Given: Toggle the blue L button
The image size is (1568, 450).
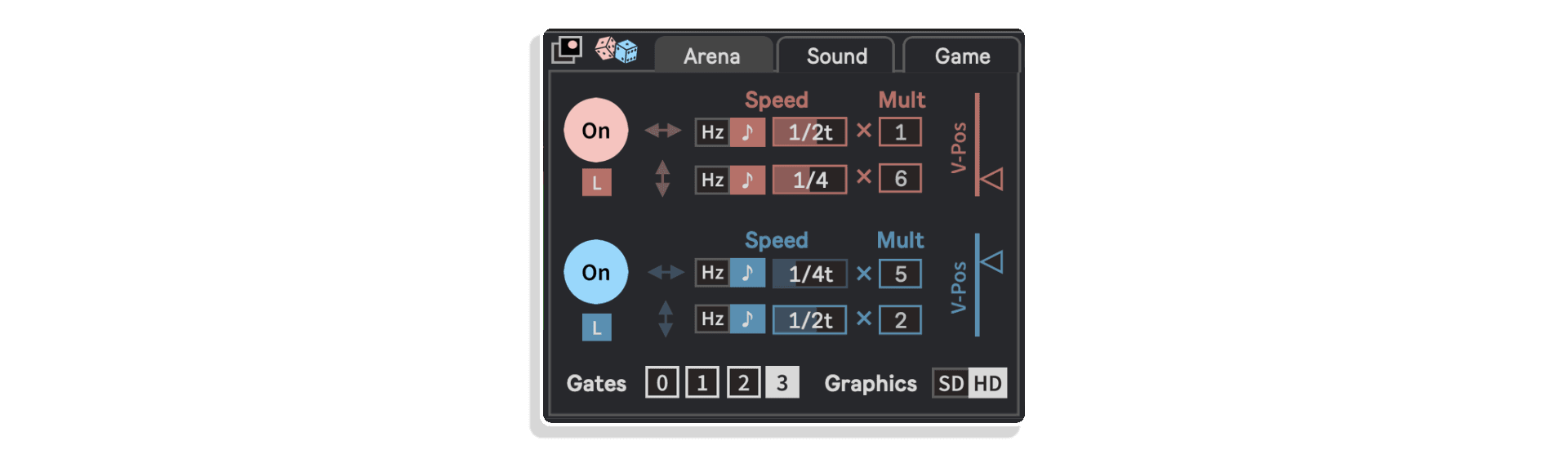Looking at the screenshot, I should (597, 327).
